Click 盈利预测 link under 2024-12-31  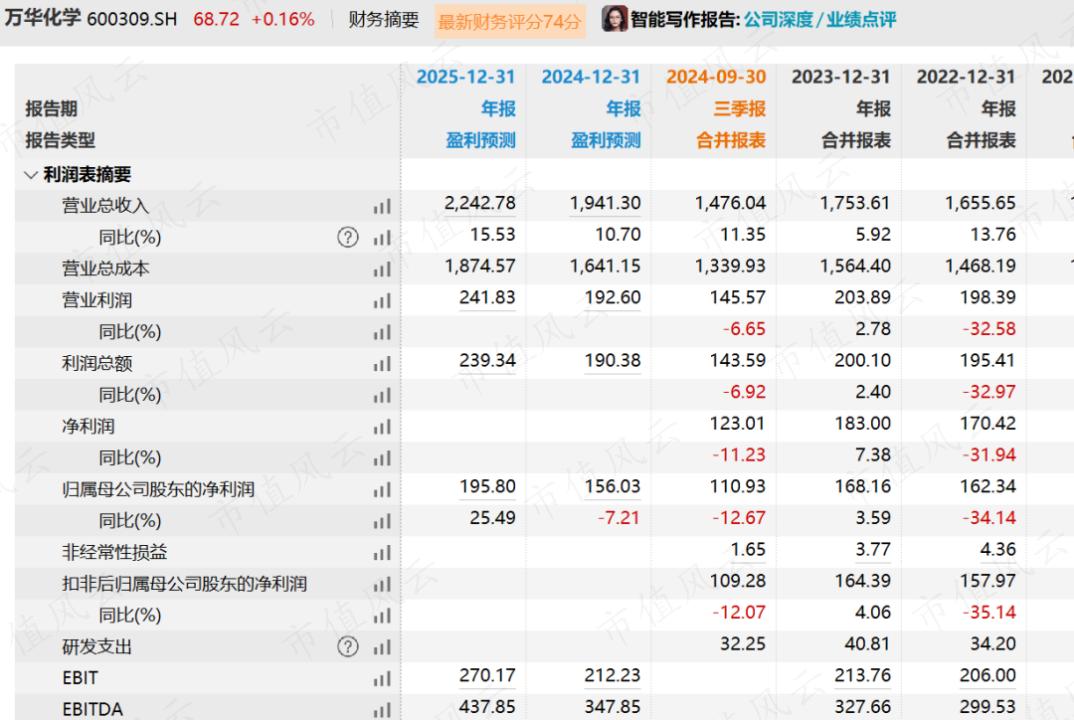click(606, 140)
